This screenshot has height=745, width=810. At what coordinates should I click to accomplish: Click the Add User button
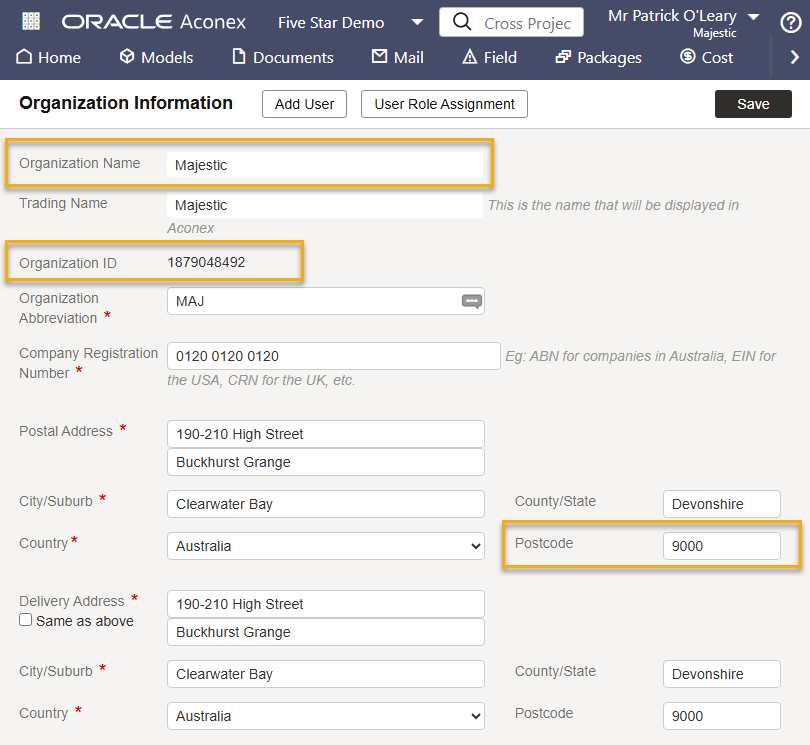click(304, 104)
